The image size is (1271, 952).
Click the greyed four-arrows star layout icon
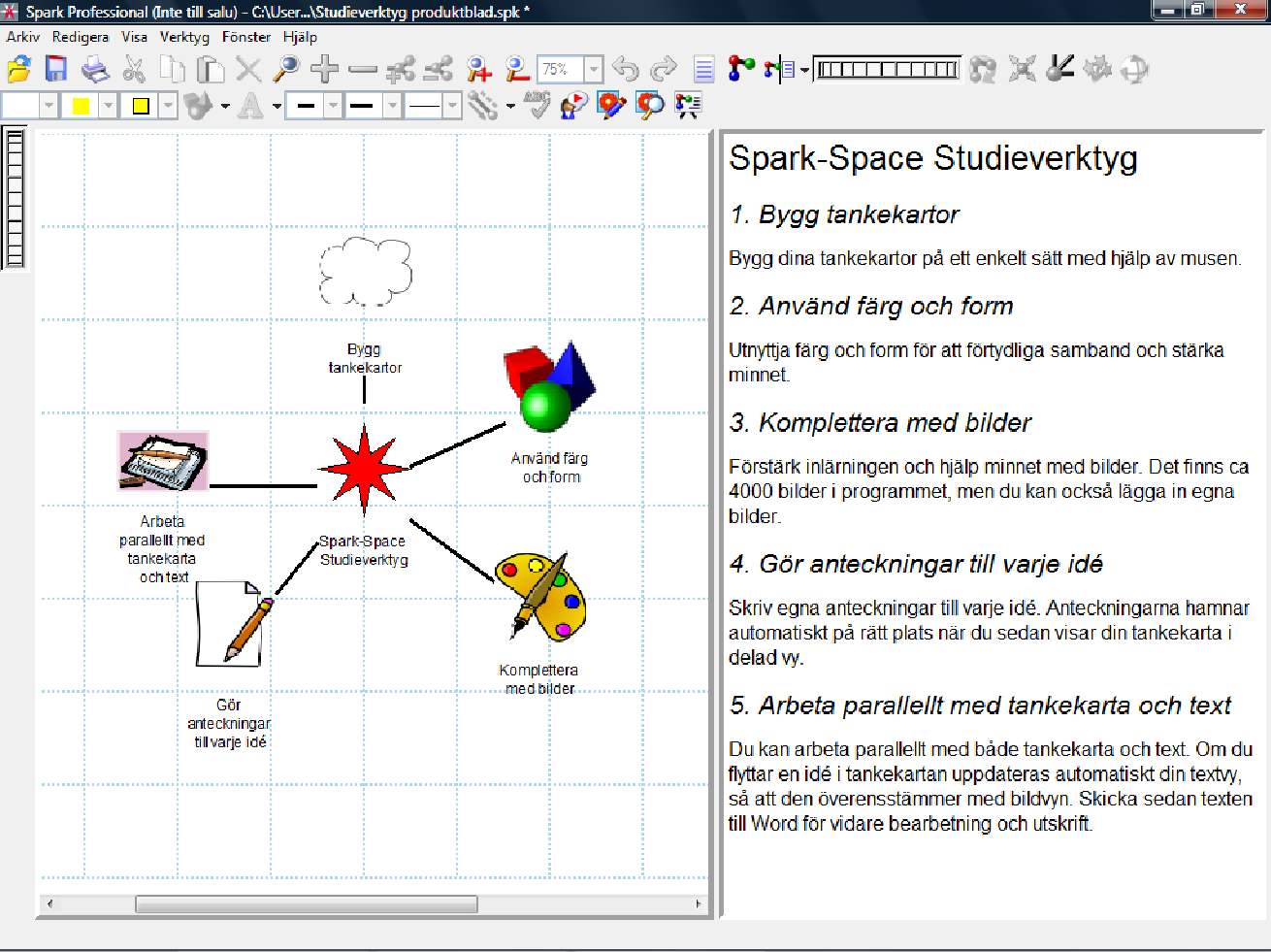pos(1022,69)
